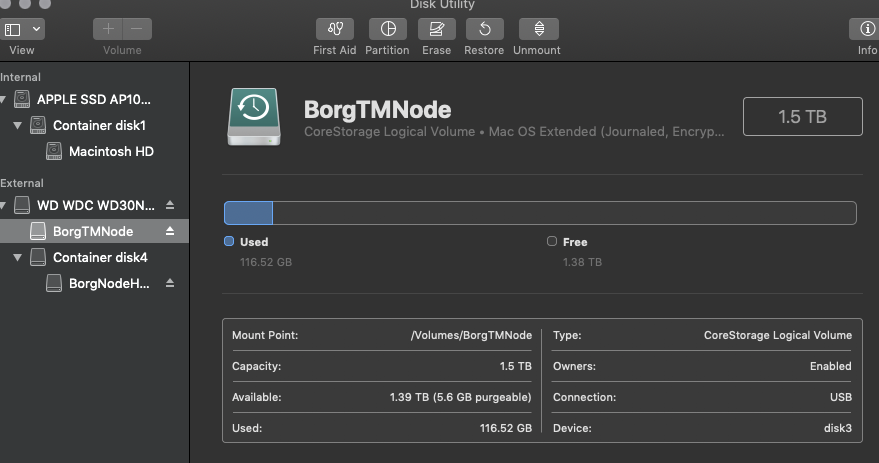
Task: Collapse the APPLE SSD disk tree
Action: 3,100
